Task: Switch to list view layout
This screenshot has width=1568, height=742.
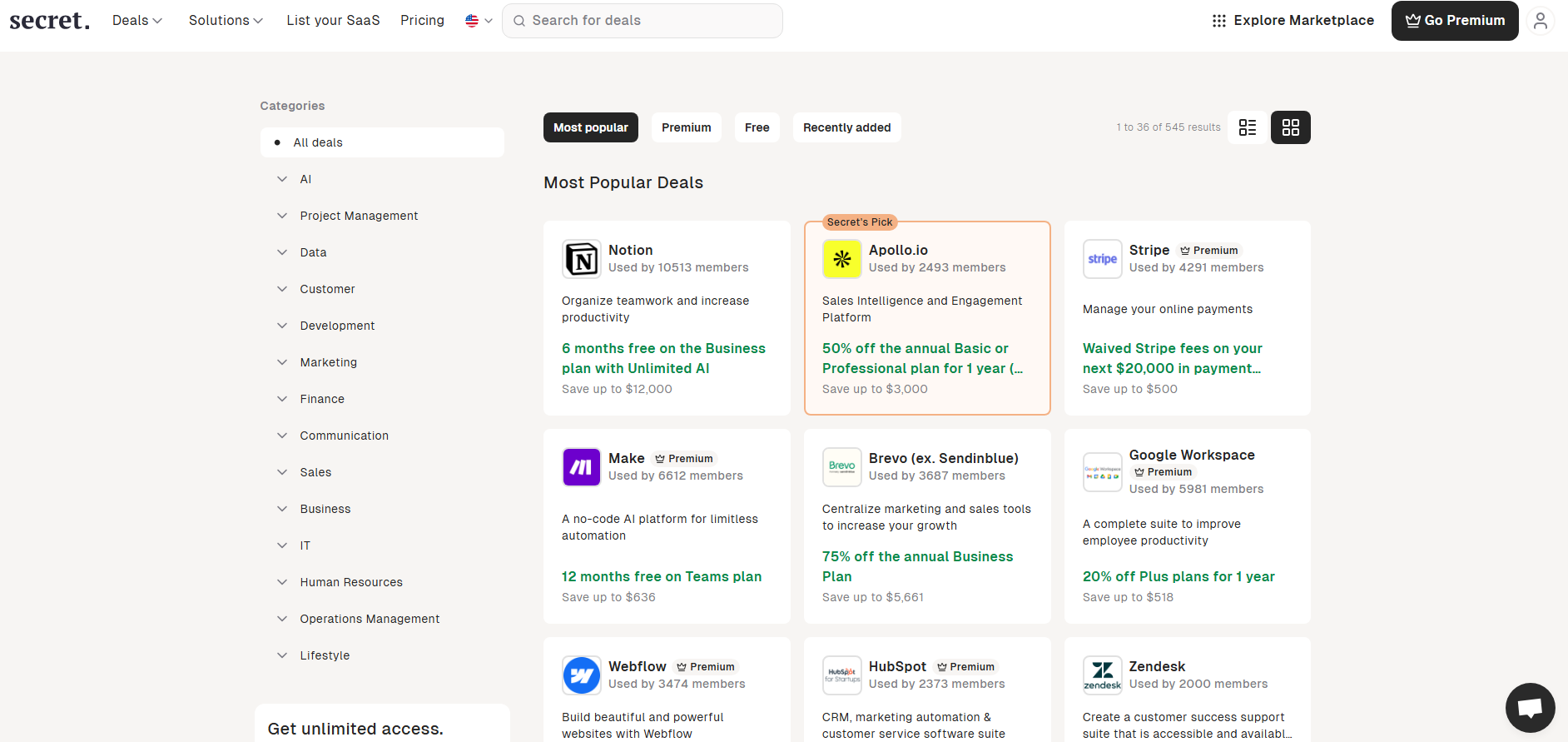Action: pos(1247,127)
